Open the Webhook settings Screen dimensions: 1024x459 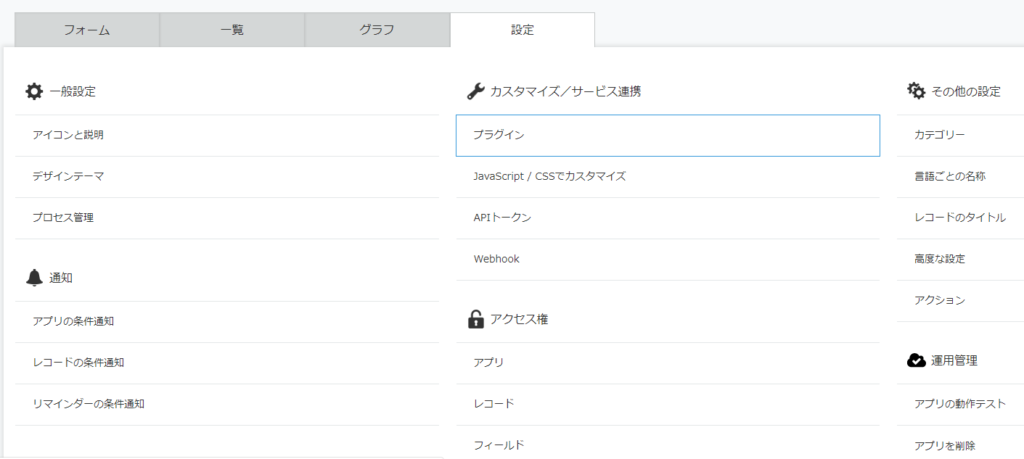pyautogui.click(x=496, y=259)
